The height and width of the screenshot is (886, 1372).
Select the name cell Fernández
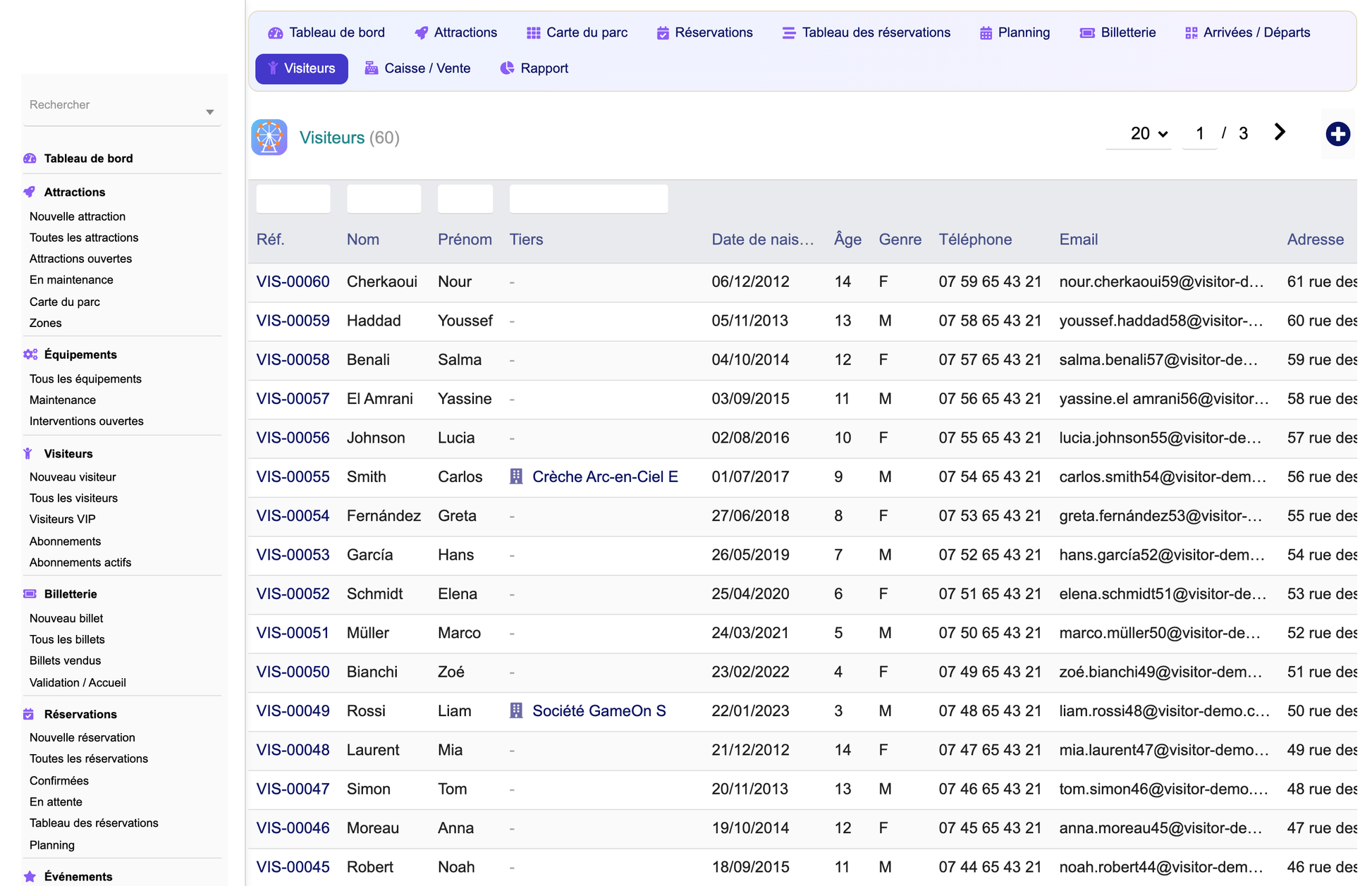click(384, 516)
